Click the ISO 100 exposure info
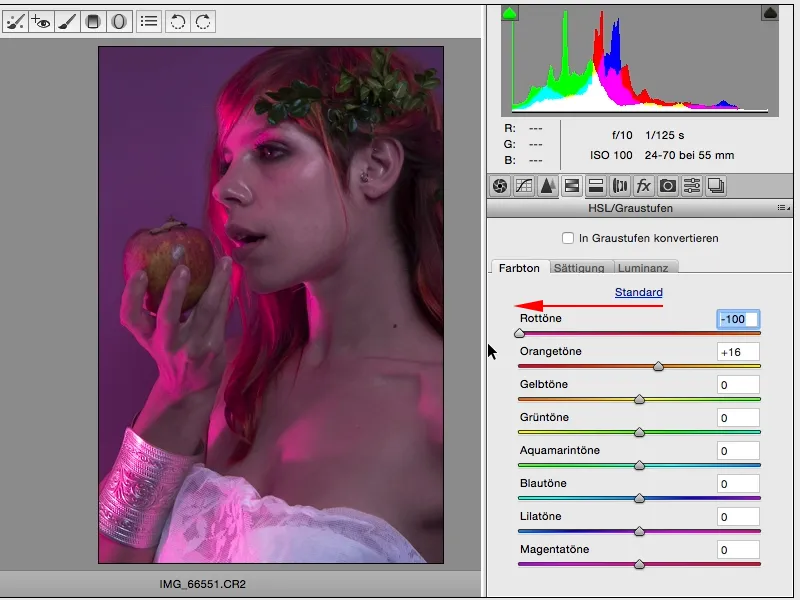The width and height of the screenshot is (800, 600). pyautogui.click(x=611, y=155)
